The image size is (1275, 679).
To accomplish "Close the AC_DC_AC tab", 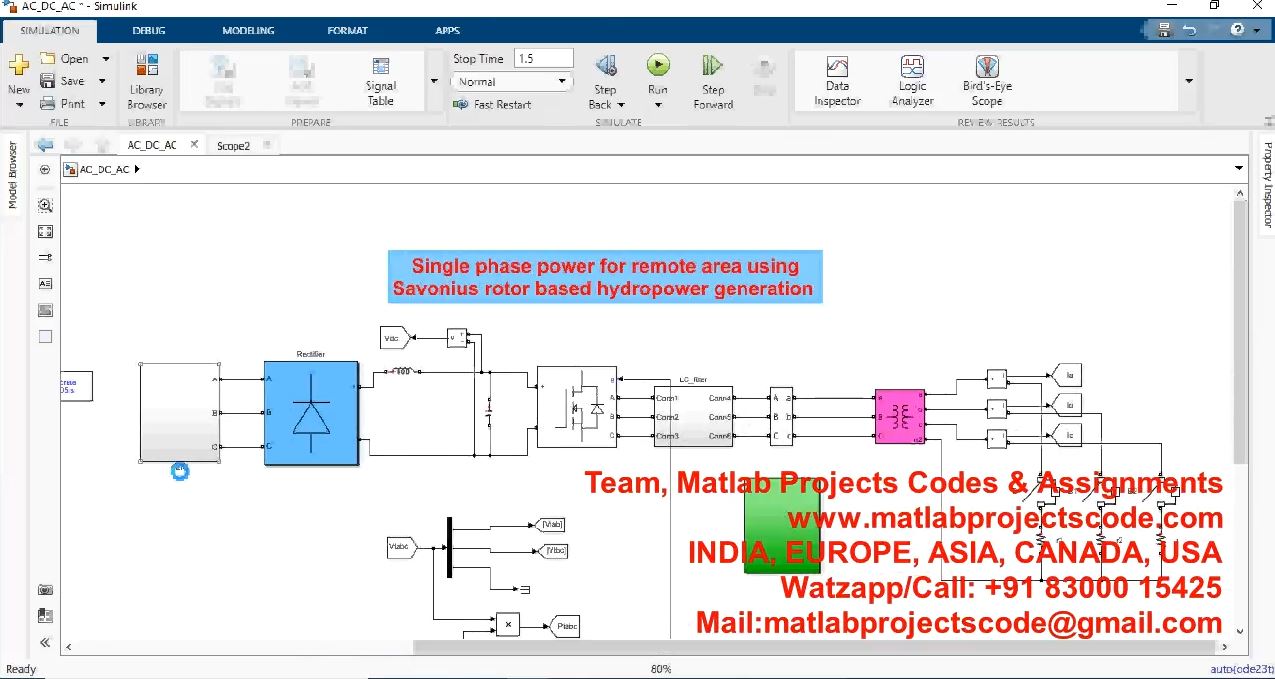I will click(194, 145).
